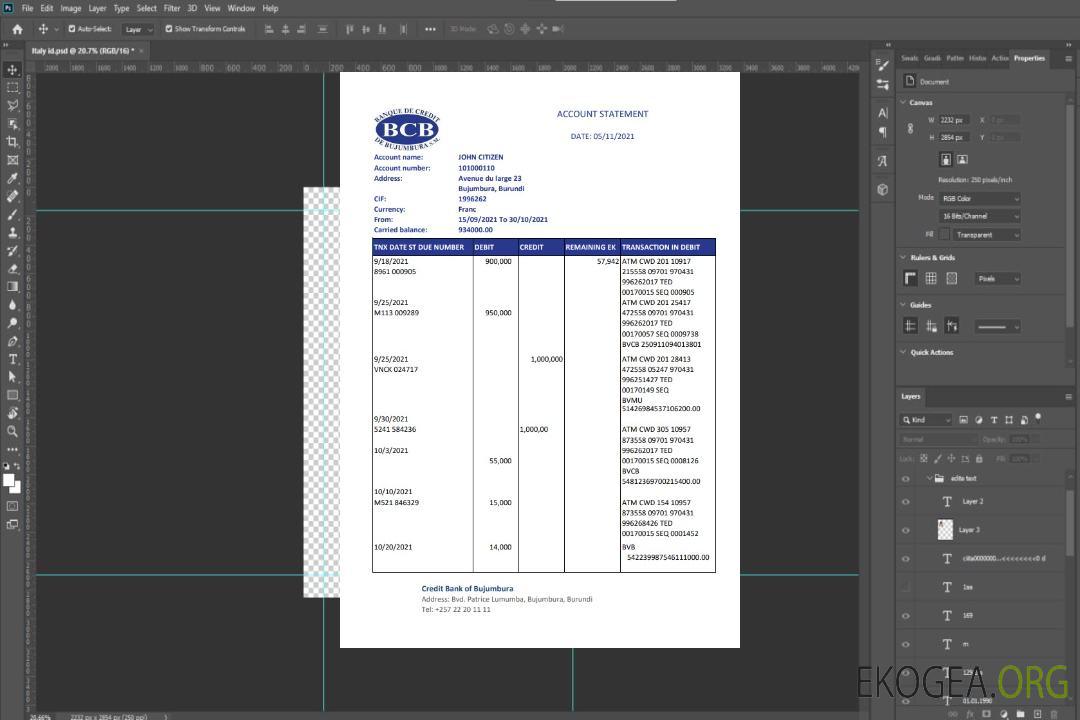
Task: Open the Edit Toolbar three-dots button
Action: coord(12,449)
